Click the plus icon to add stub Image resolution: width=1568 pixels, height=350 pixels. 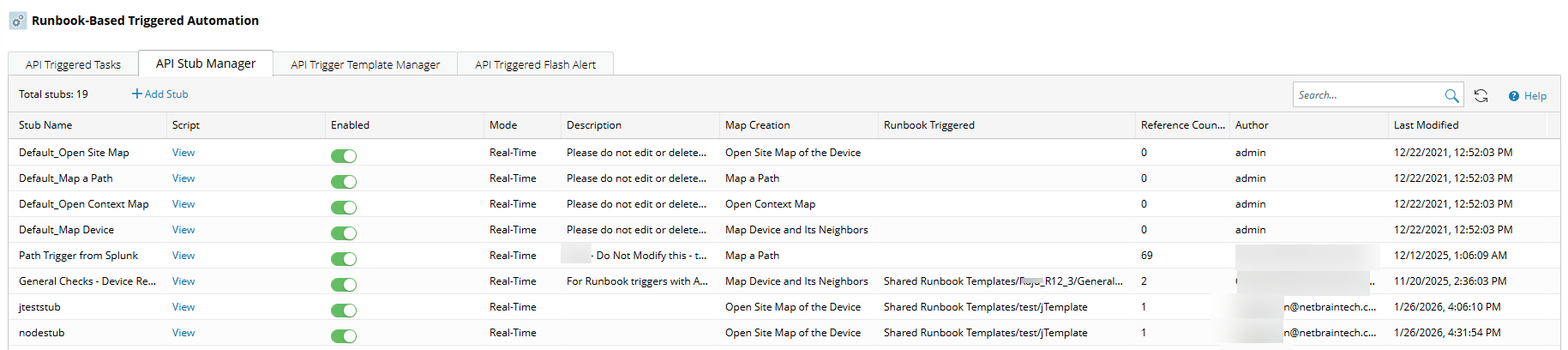tap(136, 94)
